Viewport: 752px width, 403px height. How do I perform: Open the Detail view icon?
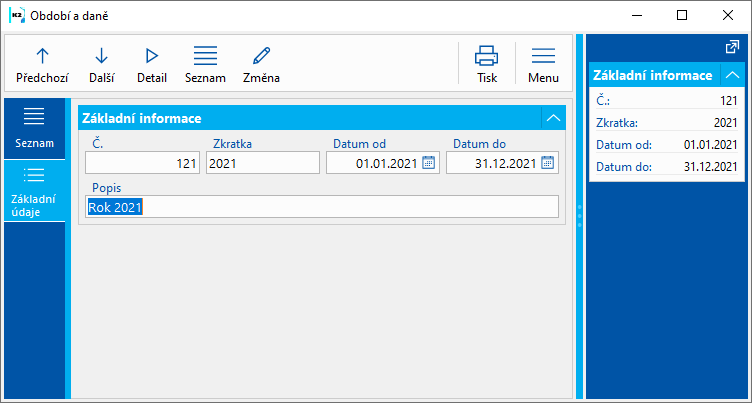click(x=152, y=63)
